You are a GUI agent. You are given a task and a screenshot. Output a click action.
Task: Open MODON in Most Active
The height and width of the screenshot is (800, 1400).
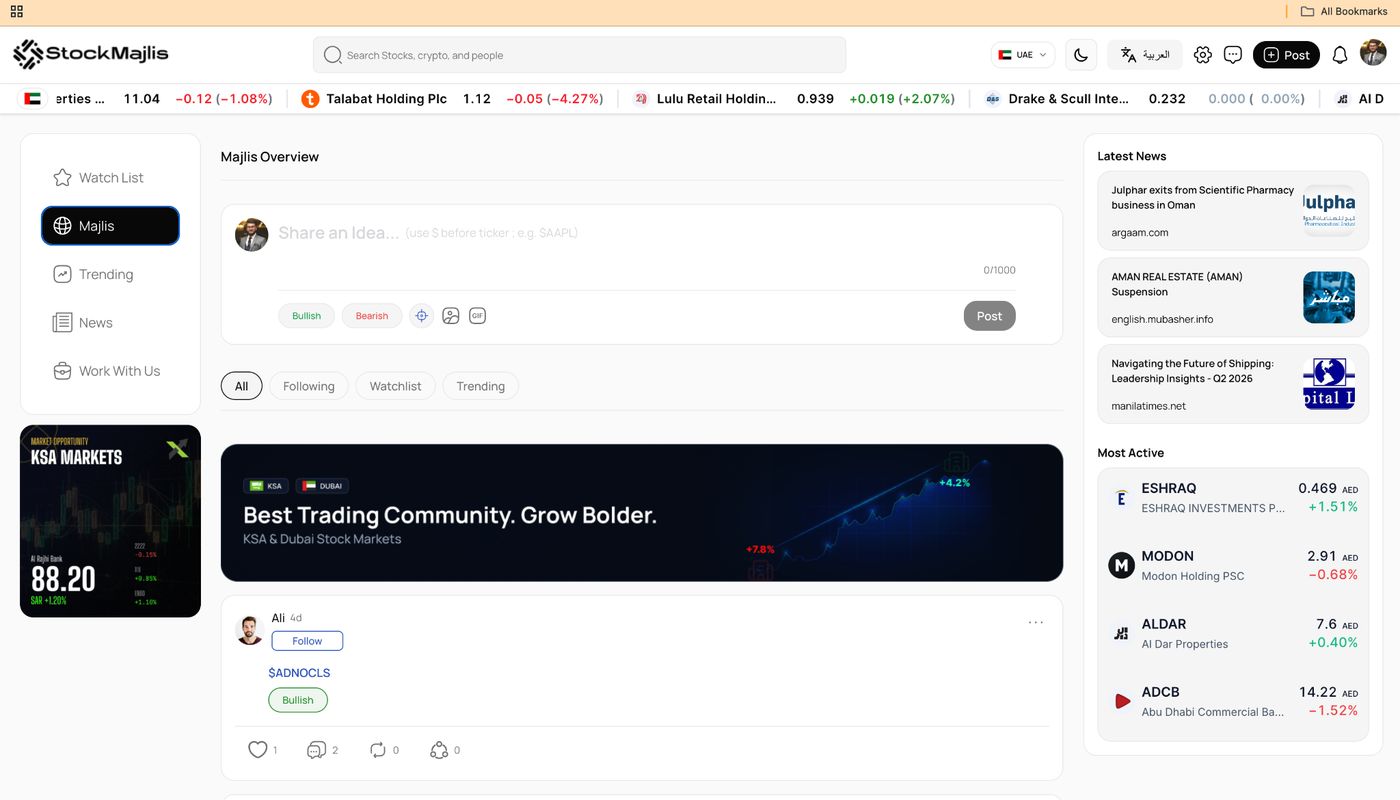click(x=1233, y=566)
